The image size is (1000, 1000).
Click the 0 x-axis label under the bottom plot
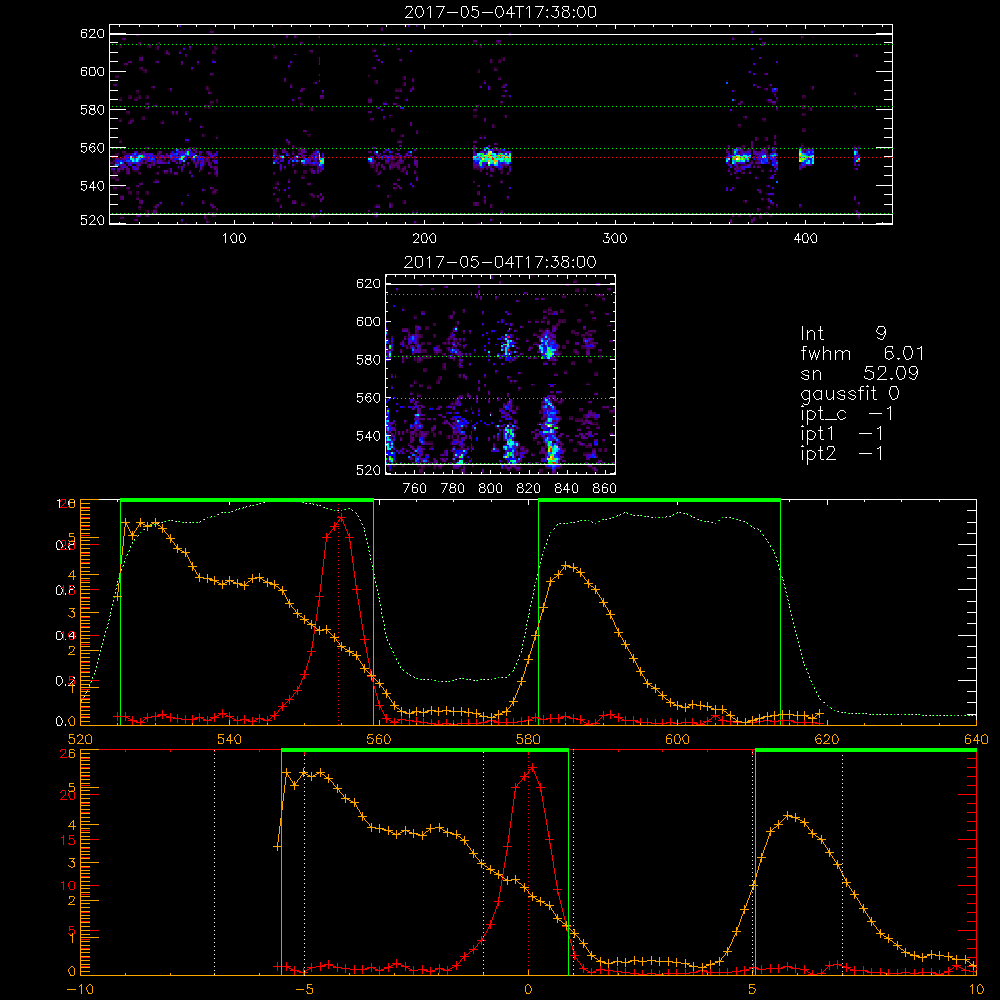pos(528,990)
